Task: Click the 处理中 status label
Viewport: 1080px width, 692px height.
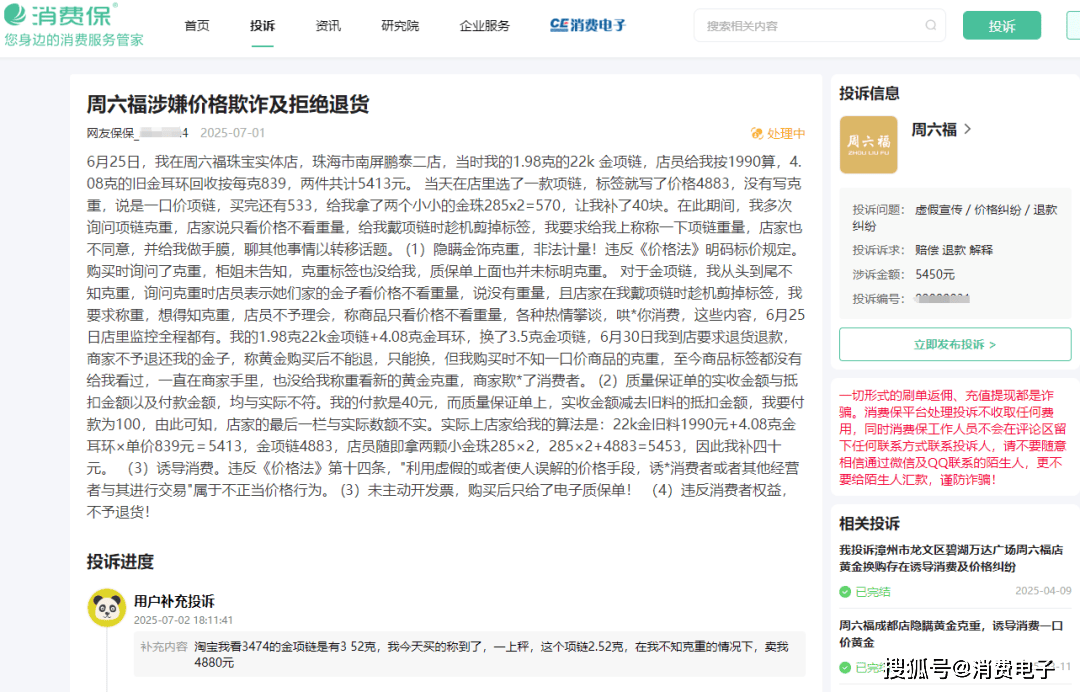Action: [786, 134]
